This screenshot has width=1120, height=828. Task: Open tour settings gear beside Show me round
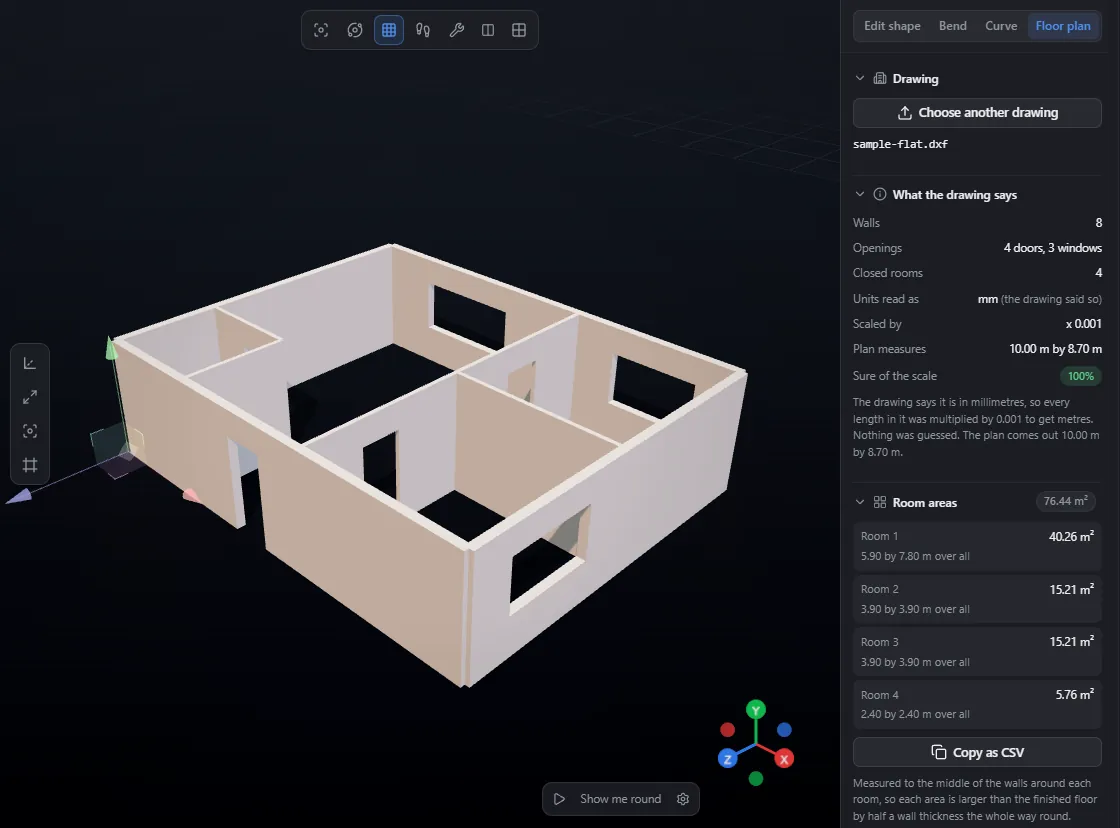683,799
